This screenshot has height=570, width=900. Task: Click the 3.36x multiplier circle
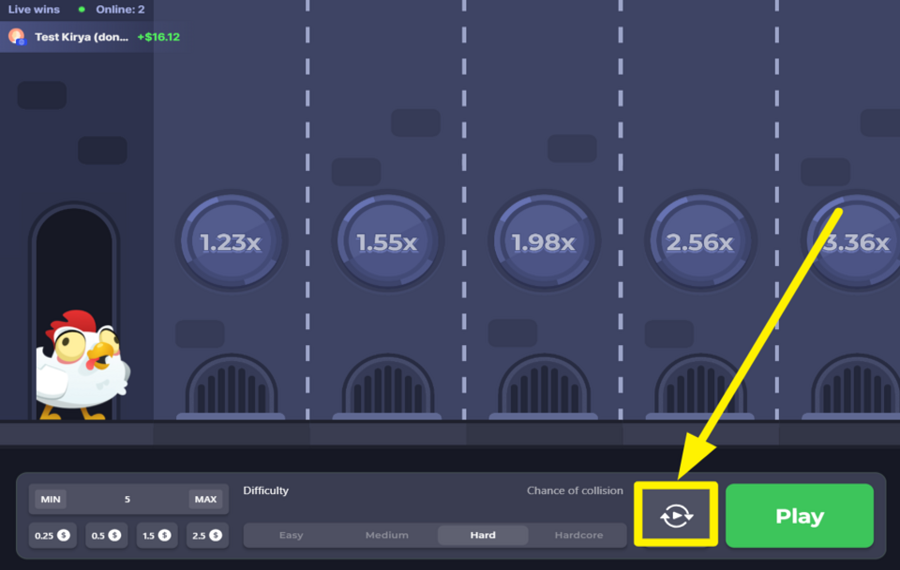click(853, 242)
